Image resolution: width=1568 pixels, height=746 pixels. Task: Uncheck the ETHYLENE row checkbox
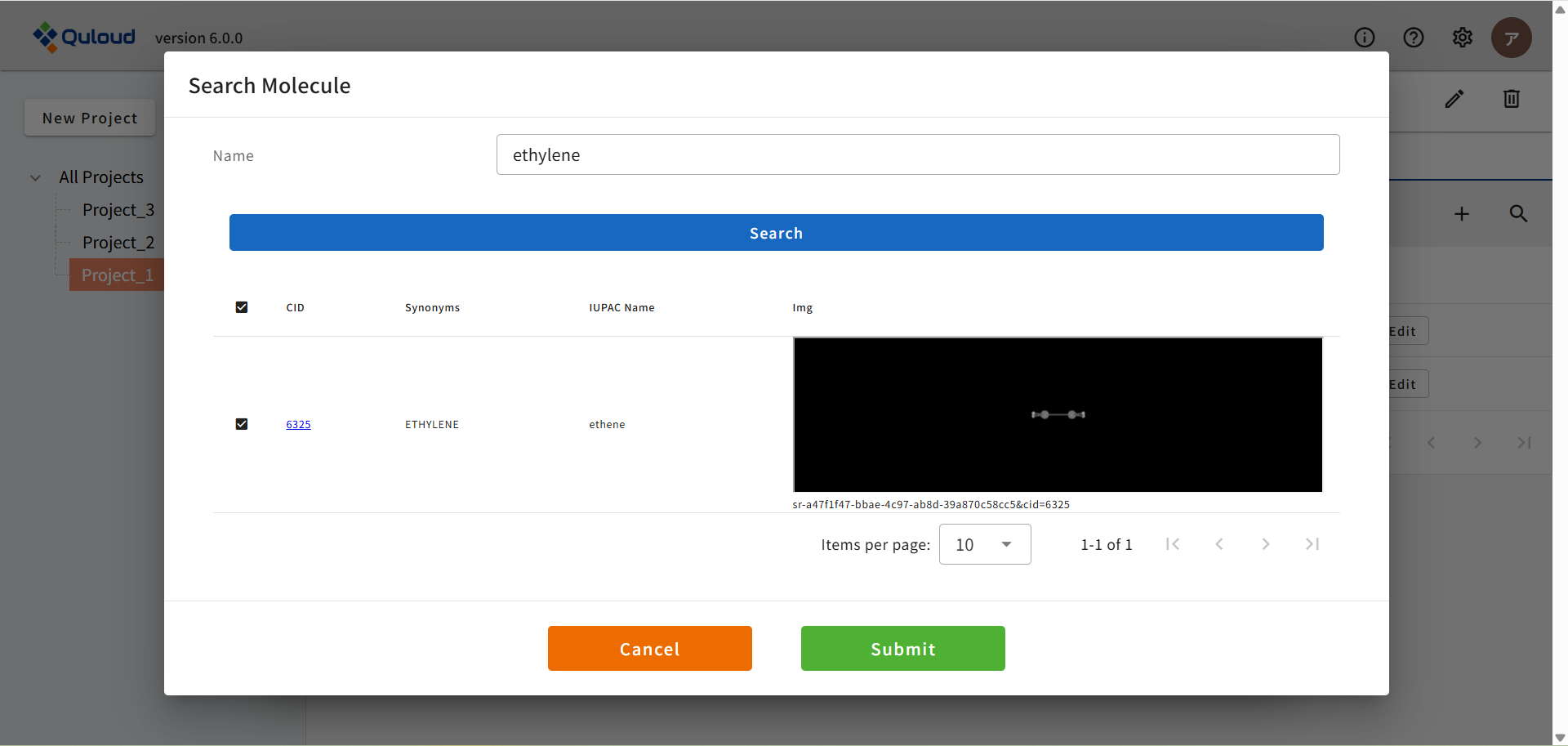coord(242,424)
